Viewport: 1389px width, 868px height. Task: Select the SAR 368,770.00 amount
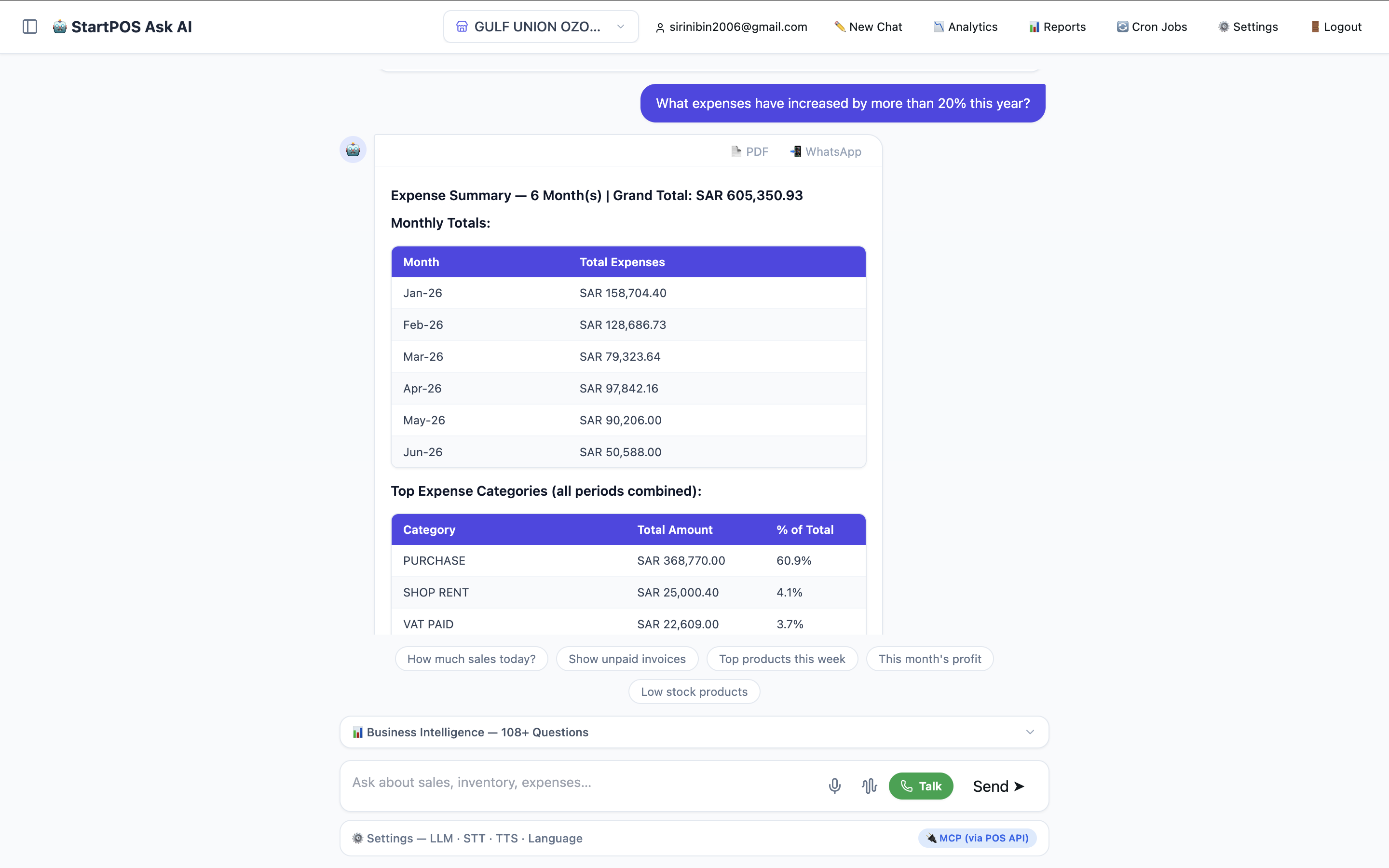pyautogui.click(x=681, y=561)
